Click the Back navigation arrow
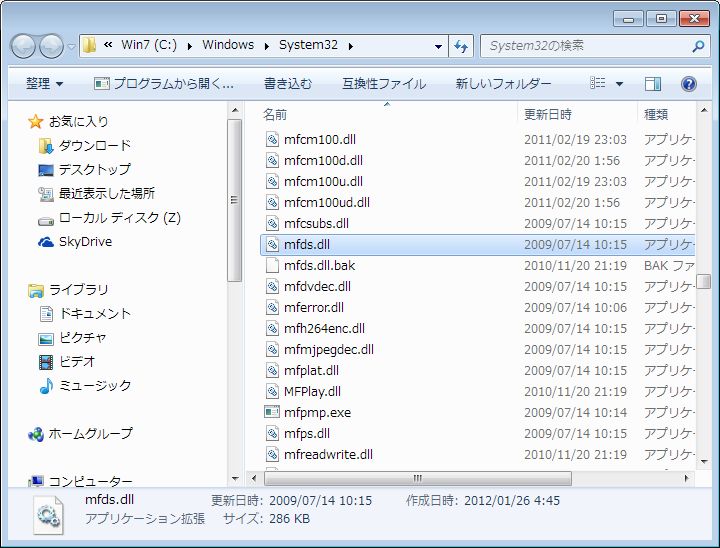The height and width of the screenshot is (548, 720). (24, 46)
